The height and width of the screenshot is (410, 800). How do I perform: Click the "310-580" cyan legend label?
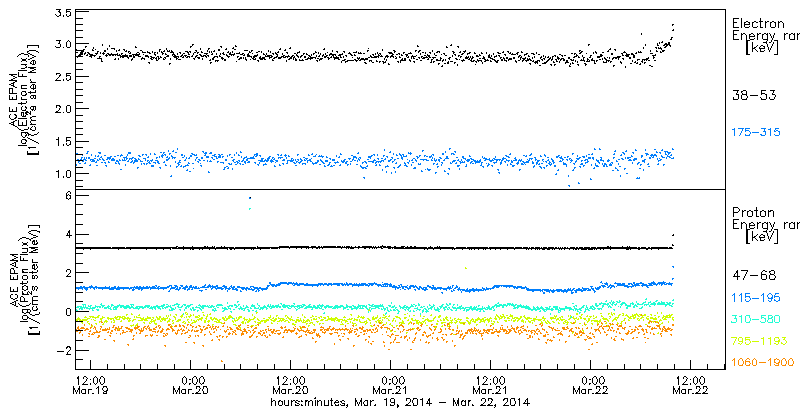point(756,320)
